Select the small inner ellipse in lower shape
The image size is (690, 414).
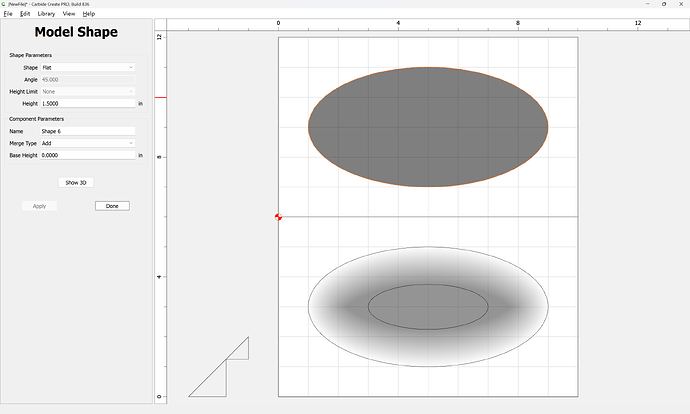pos(428,307)
